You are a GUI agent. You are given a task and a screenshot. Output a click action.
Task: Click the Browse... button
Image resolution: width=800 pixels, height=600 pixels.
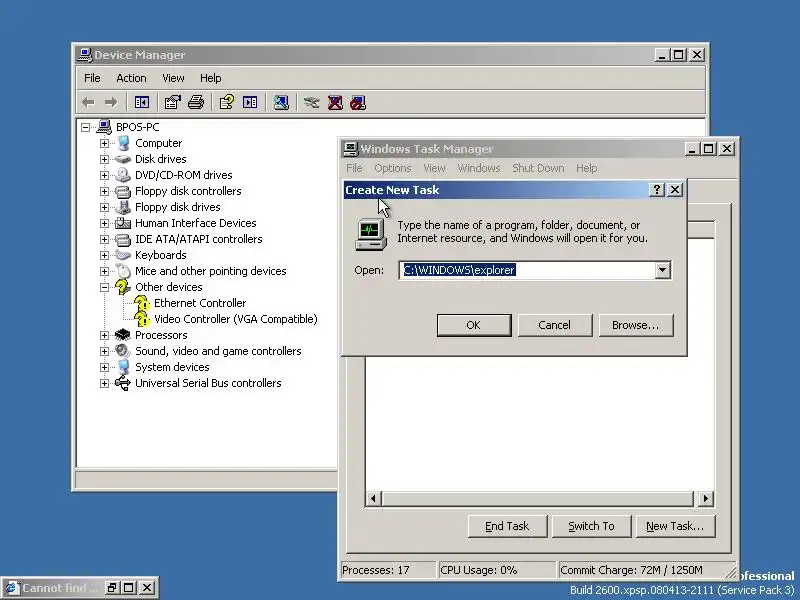pyautogui.click(x=636, y=325)
